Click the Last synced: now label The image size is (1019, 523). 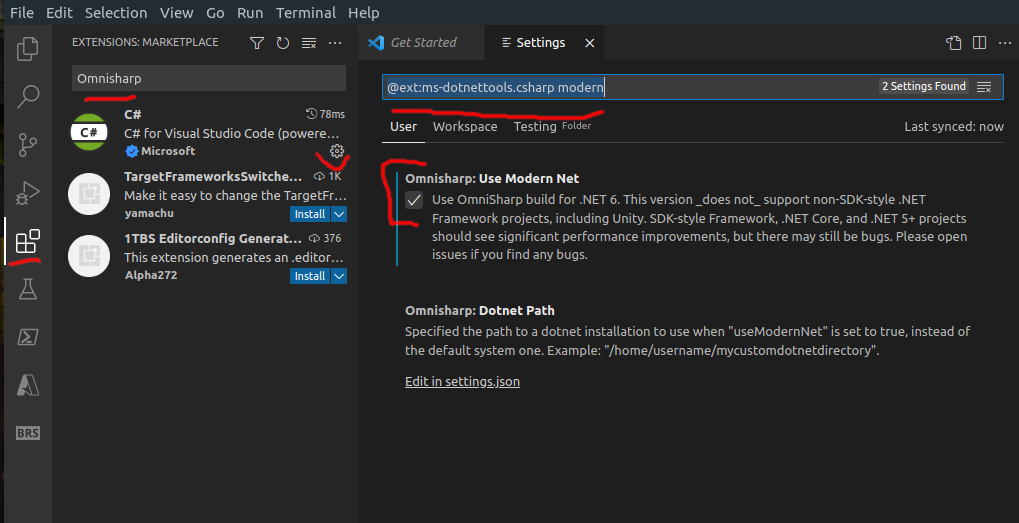(953, 127)
